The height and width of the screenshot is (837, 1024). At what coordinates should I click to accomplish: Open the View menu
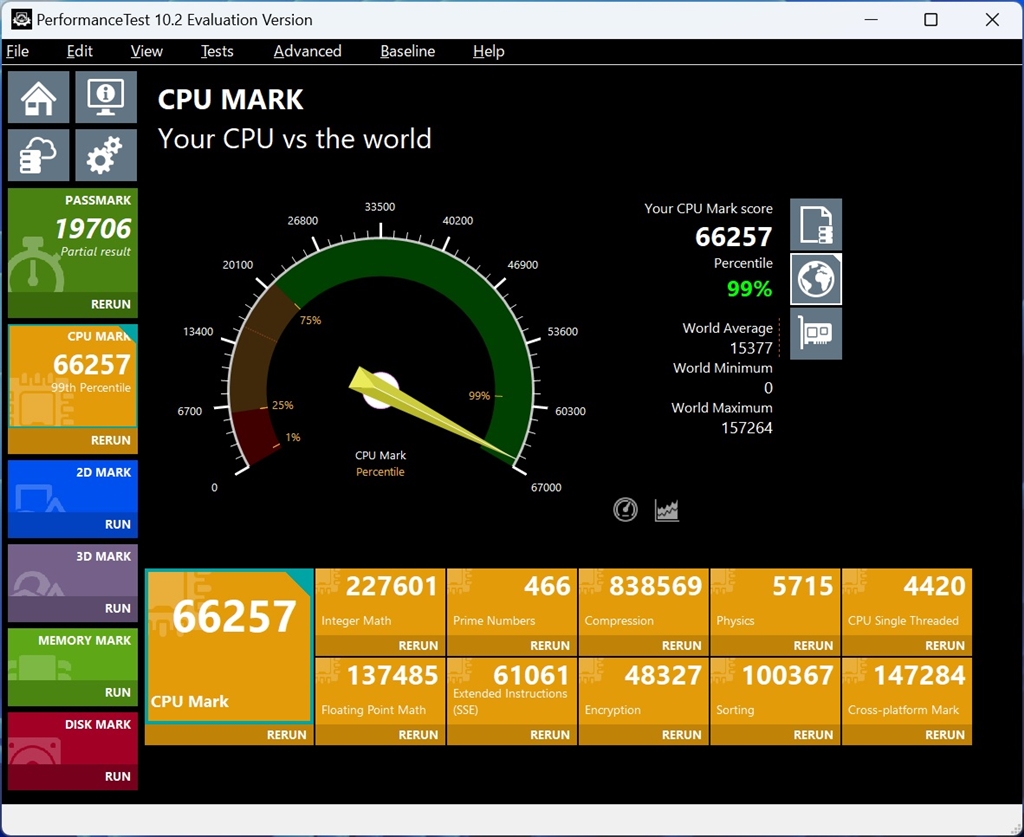pyautogui.click(x=146, y=51)
